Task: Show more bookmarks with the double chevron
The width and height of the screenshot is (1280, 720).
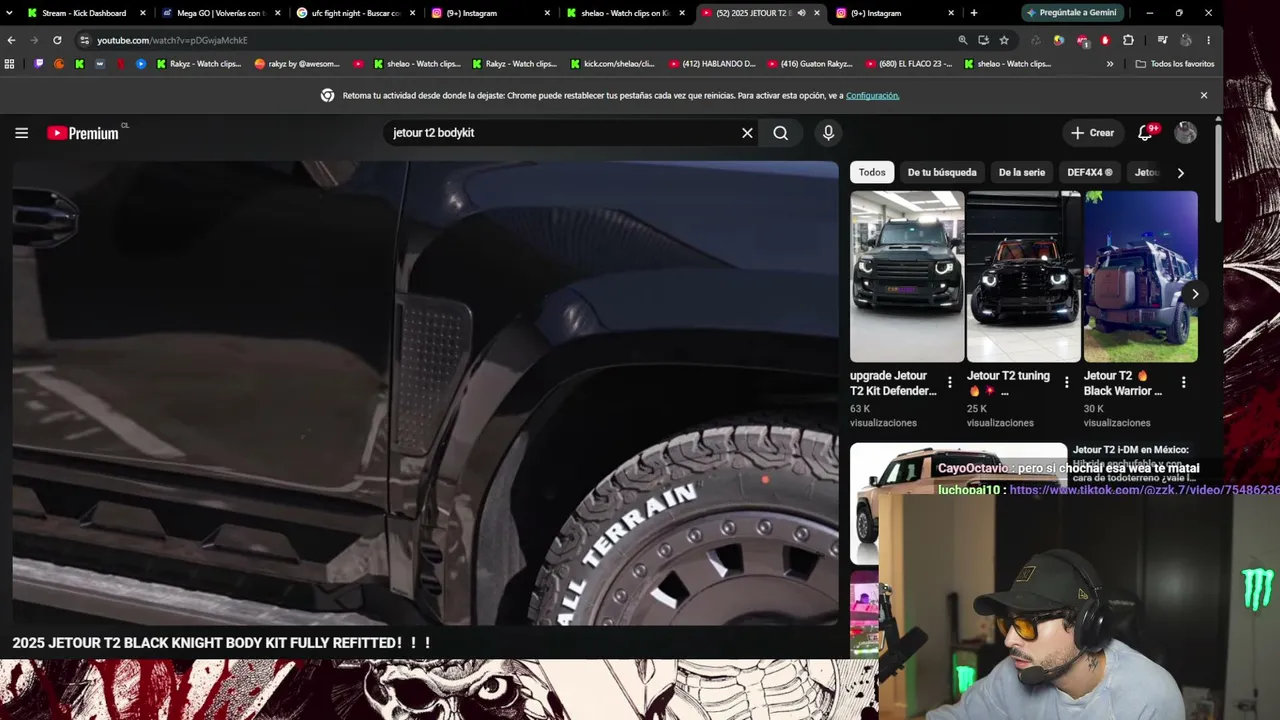Action: tap(1110, 64)
